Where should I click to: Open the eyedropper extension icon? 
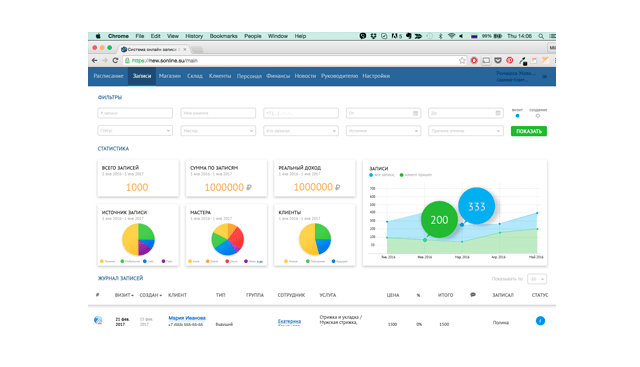tap(522, 61)
